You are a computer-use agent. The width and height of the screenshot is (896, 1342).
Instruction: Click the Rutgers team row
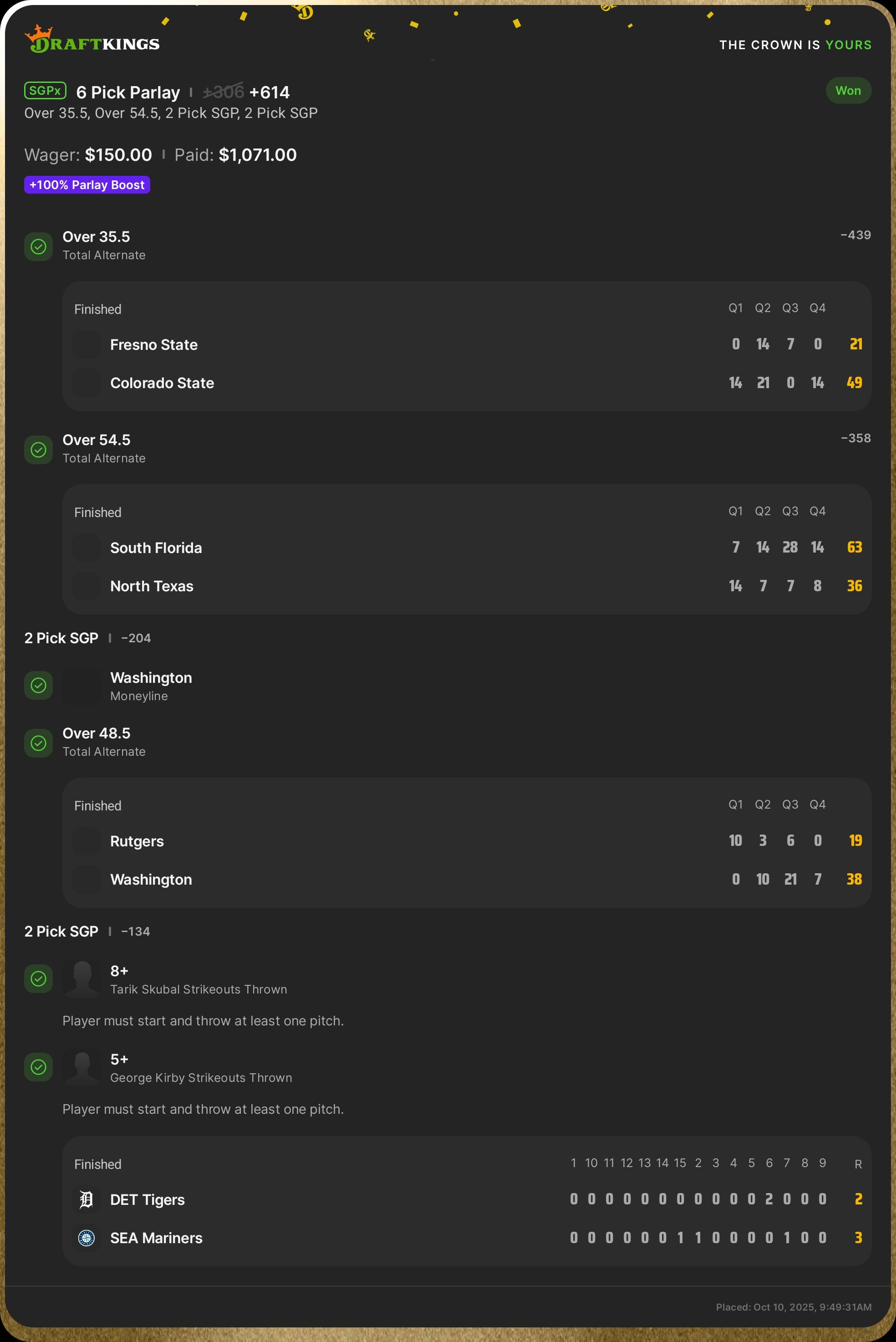point(137,841)
